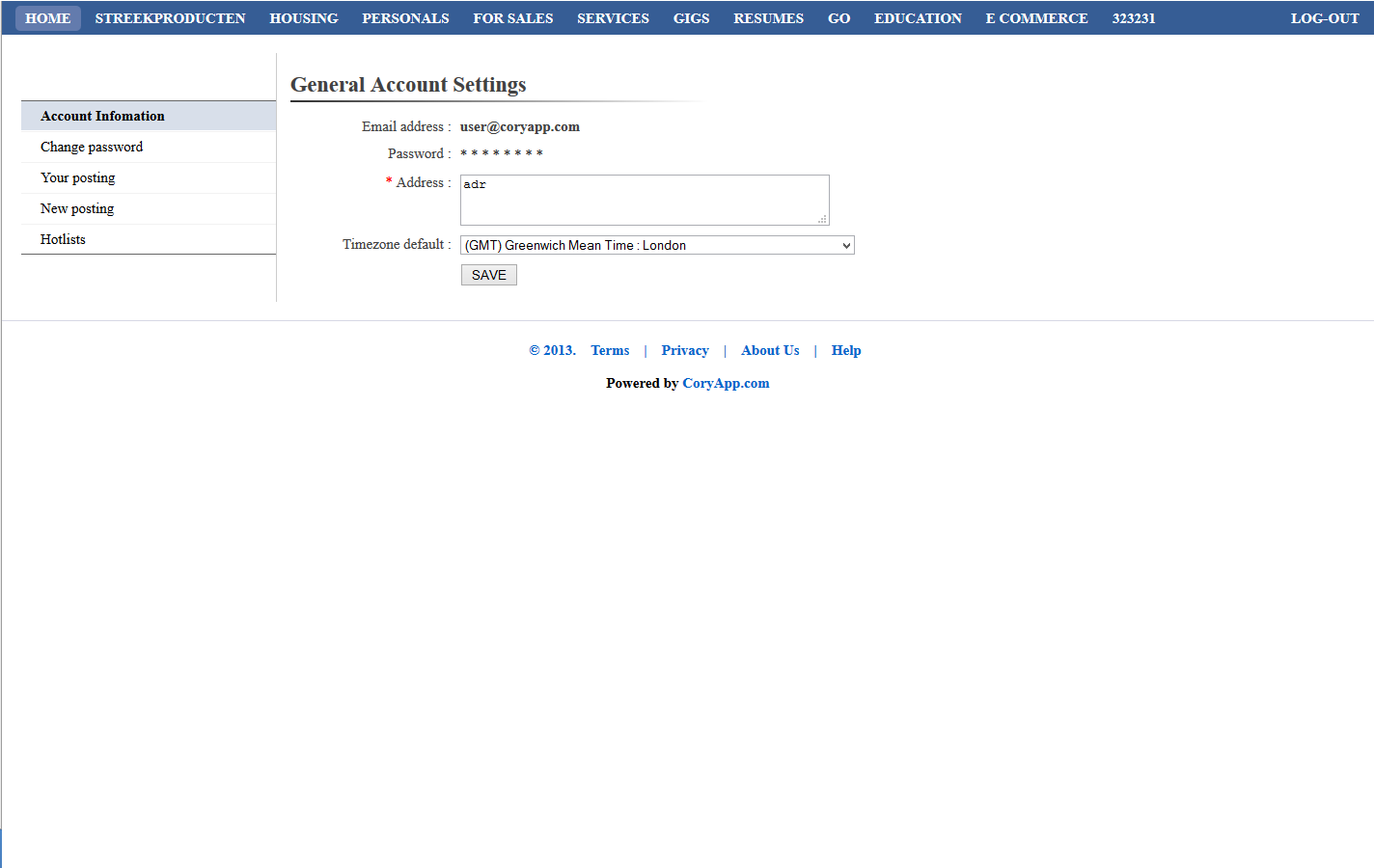
Task: Open the RESUMES section
Action: pos(768,17)
